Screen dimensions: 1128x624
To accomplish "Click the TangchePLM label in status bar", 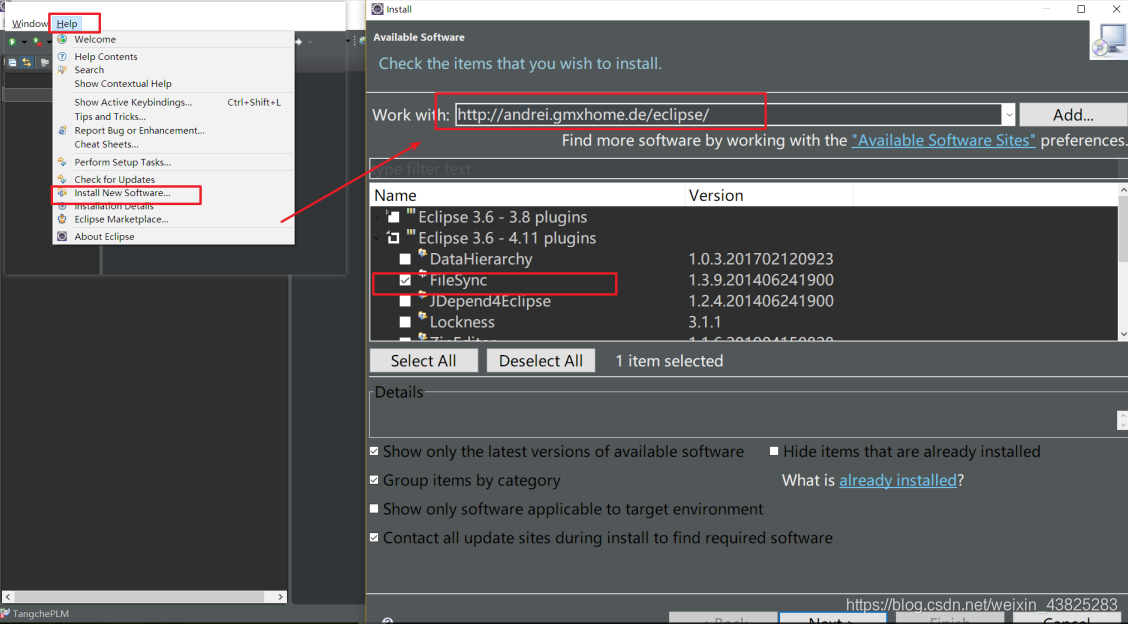I will click(40, 614).
